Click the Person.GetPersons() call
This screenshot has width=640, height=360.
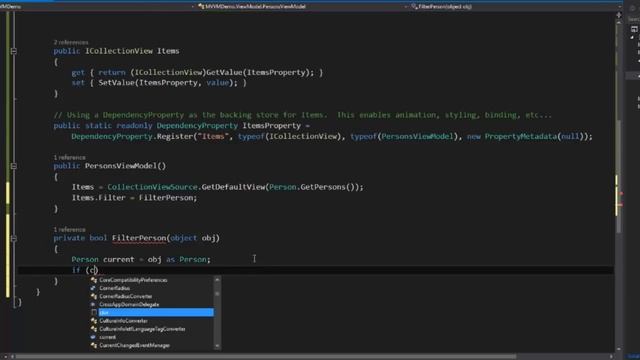pos(312,187)
